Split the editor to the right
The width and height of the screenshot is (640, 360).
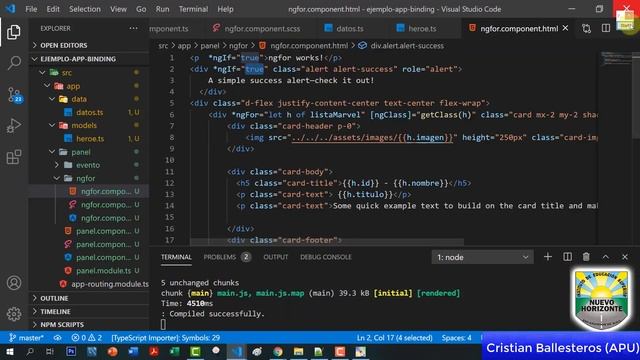pyautogui.click(x=606, y=28)
